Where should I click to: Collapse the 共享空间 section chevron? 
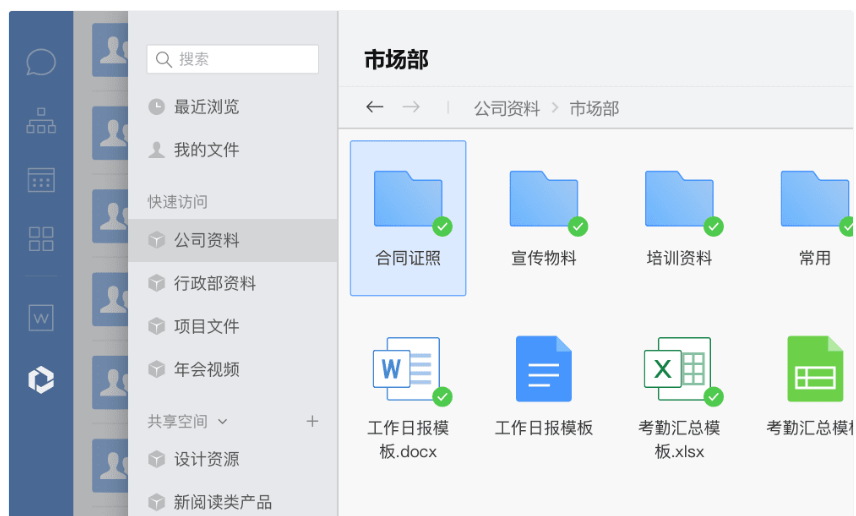coord(222,422)
